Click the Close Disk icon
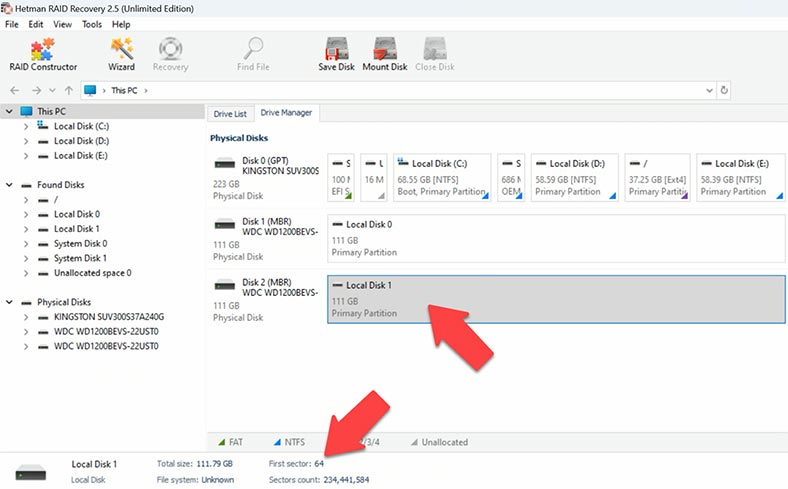This screenshot has height=489, width=788. 435,54
